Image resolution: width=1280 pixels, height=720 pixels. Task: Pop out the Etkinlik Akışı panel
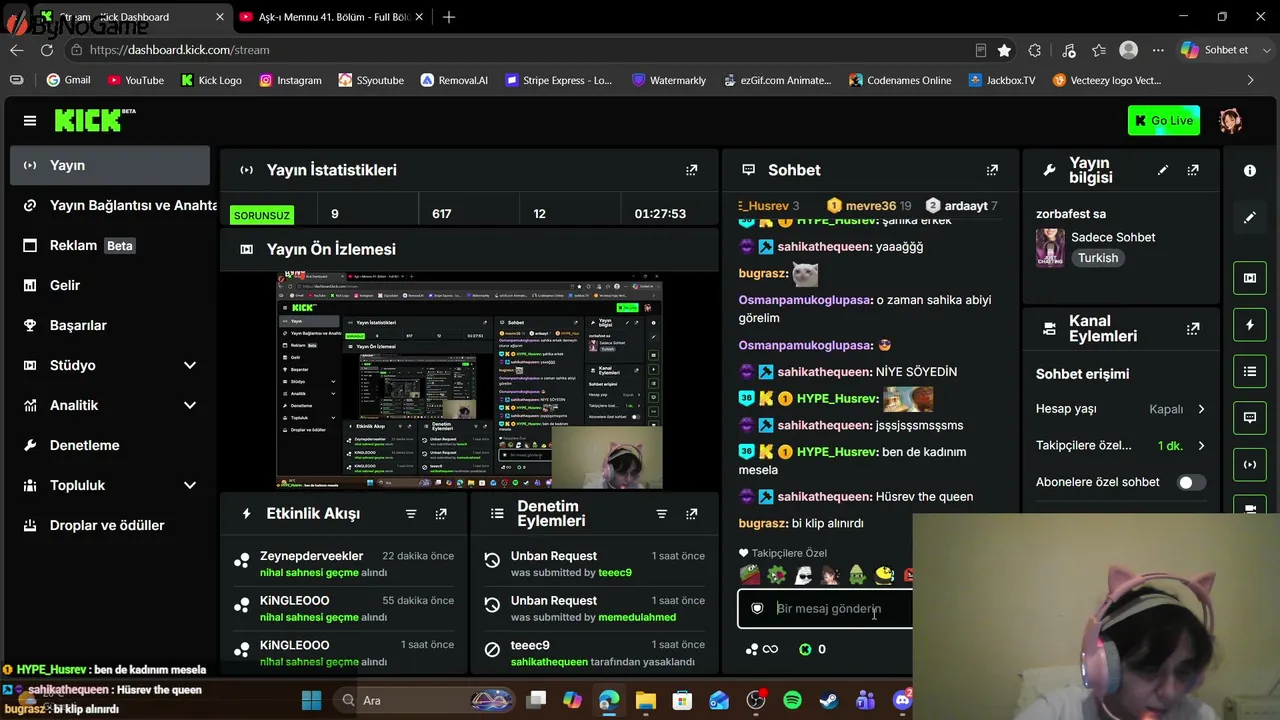tap(441, 514)
